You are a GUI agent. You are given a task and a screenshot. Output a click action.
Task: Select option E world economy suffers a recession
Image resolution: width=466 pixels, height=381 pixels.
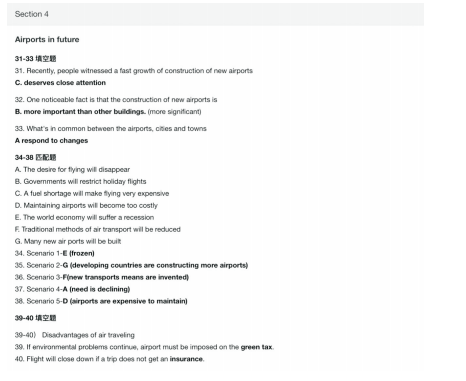[x=84, y=218]
